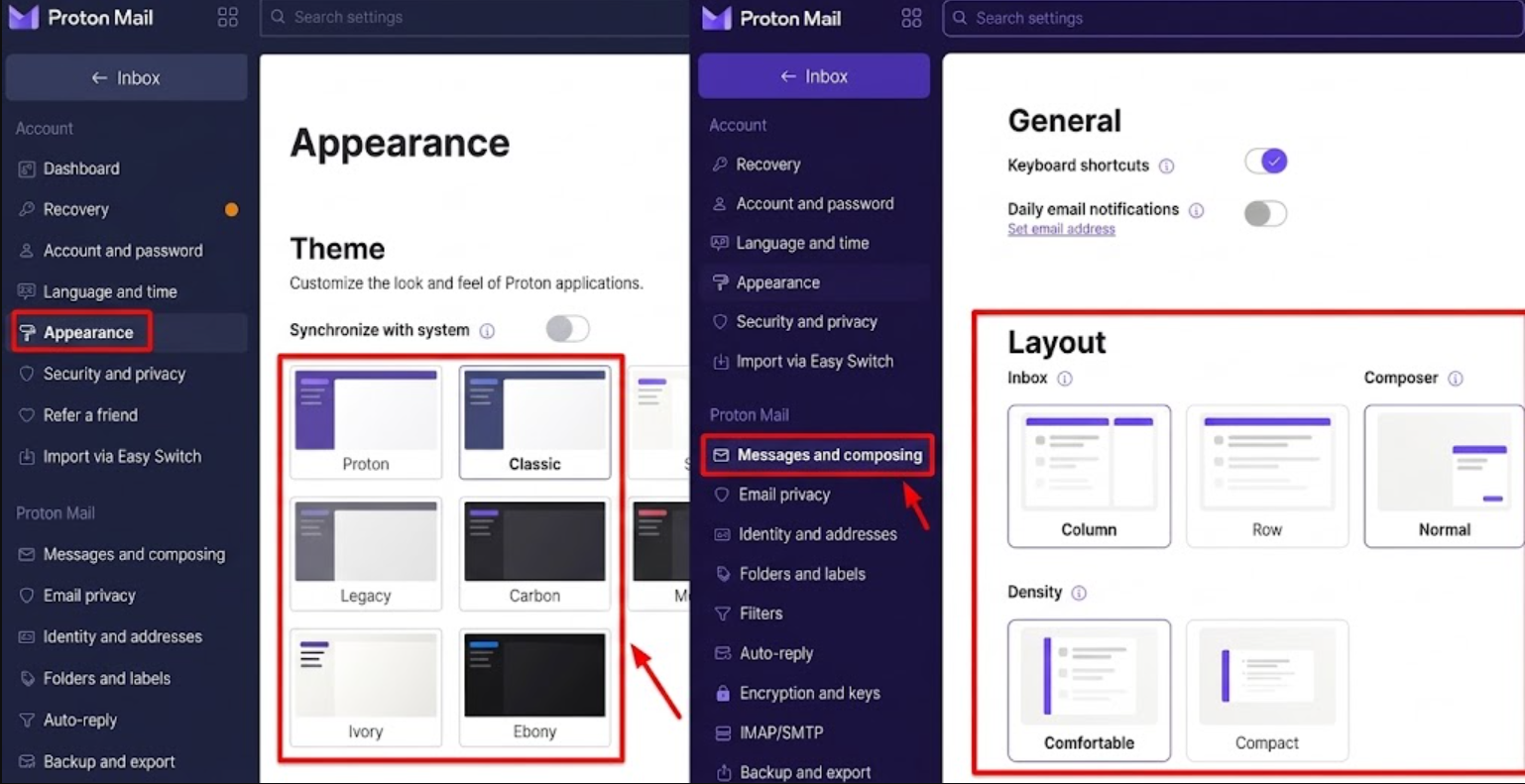Pick the Ebony theme card
1525x784 pixels.
pos(534,687)
